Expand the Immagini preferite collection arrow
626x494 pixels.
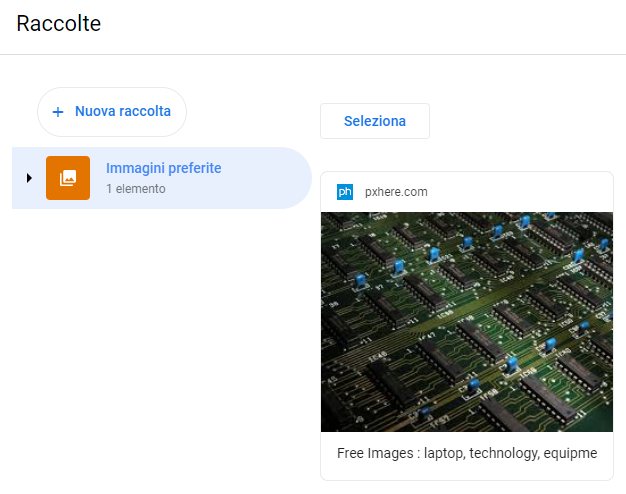pyautogui.click(x=29, y=178)
